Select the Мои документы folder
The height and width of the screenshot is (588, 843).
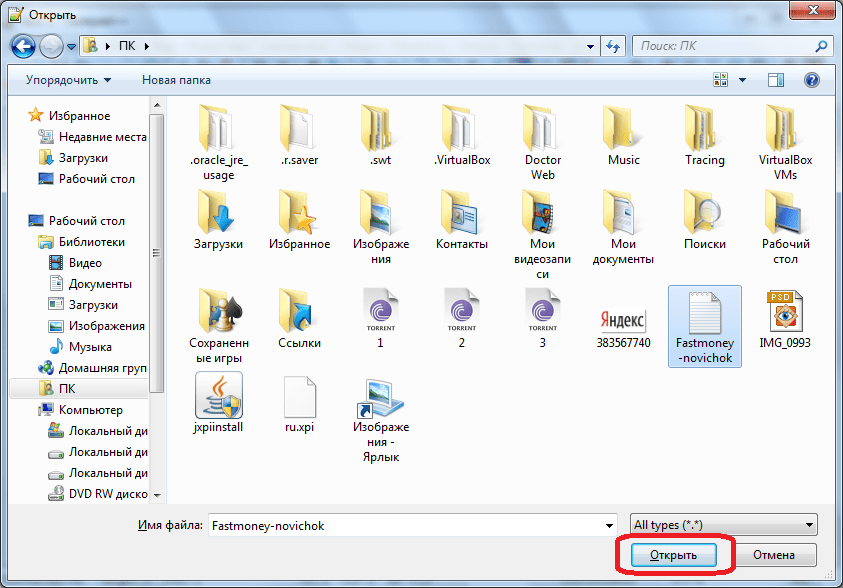pos(623,227)
